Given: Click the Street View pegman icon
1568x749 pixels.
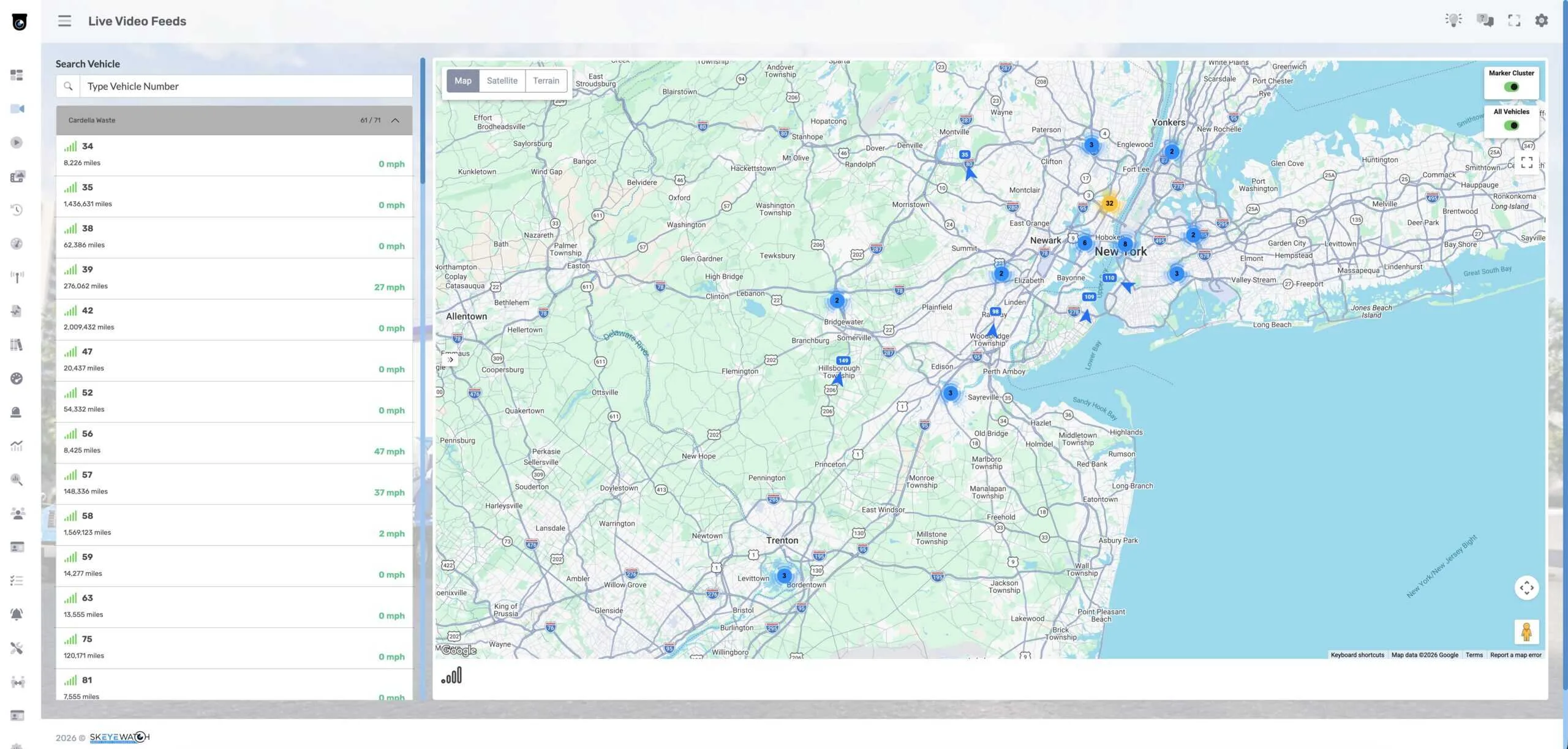Looking at the screenshot, I should [x=1526, y=631].
